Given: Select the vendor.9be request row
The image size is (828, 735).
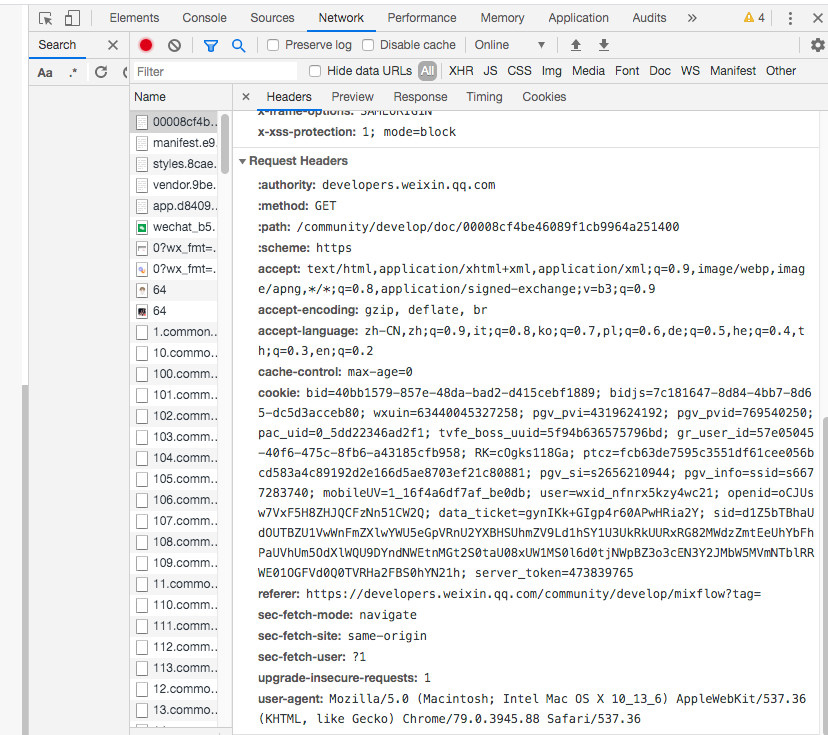Looking at the screenshot, I should (x=174, y=185).
